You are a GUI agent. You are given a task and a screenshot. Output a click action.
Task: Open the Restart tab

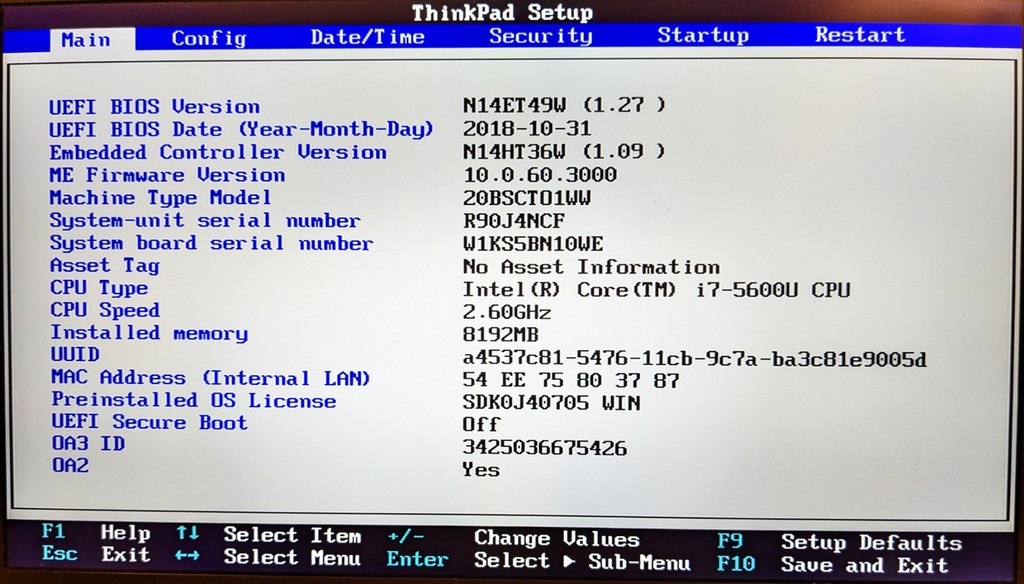pos(860,35)
